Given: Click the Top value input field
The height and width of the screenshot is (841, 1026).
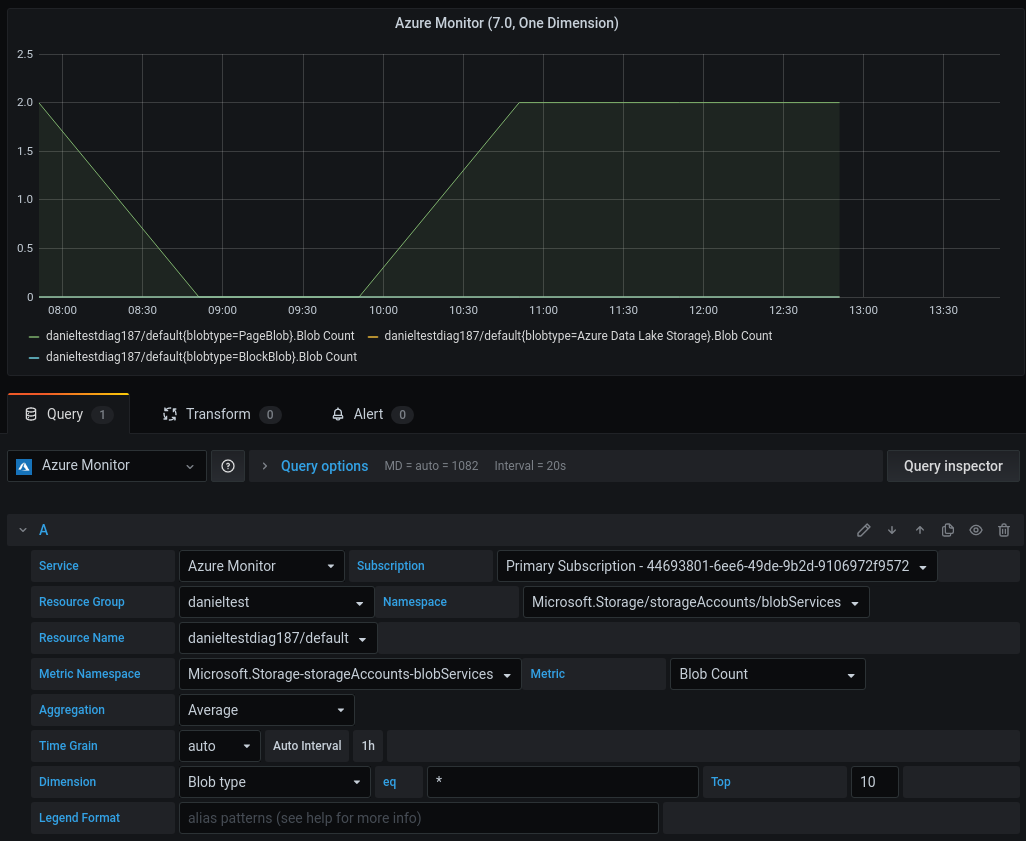Looking at the screenshot, I should [875, 782].
